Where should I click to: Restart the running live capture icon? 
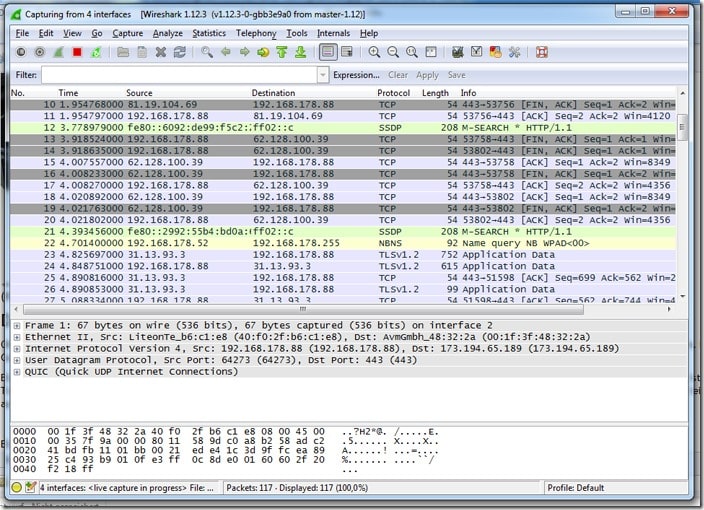point(96,52)
